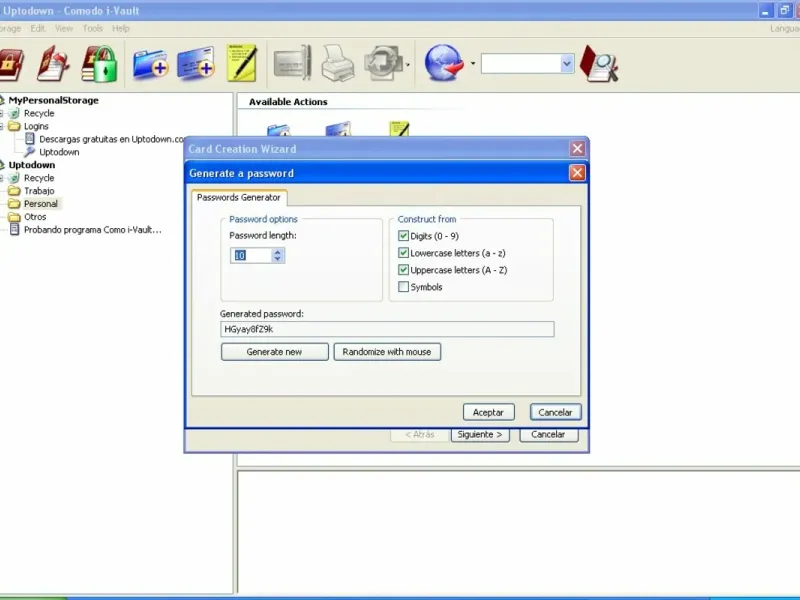Click the lock storage red book toolbar icon
Screen dimensions: 800x600
[x=10, y=64]
